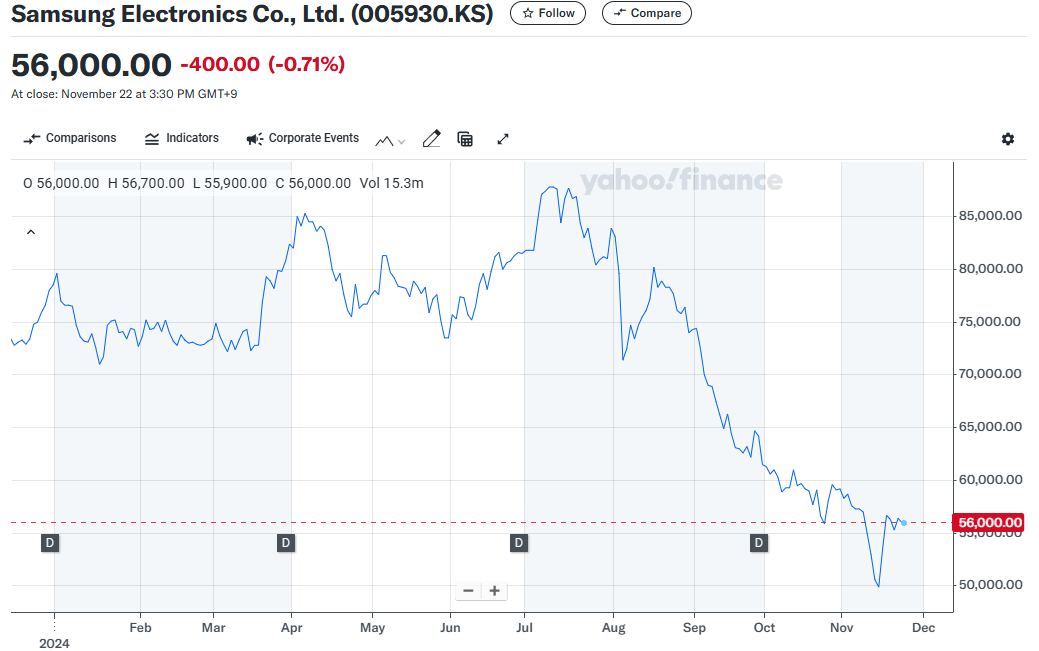Click the Comparisons toolbar option
1039x651 pixels.
point(70,138)
